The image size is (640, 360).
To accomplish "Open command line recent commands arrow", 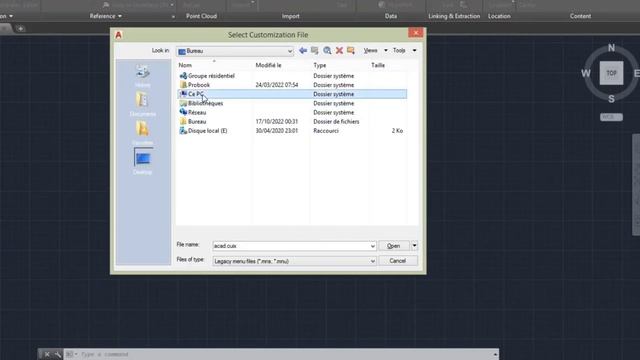I will 71,354.
